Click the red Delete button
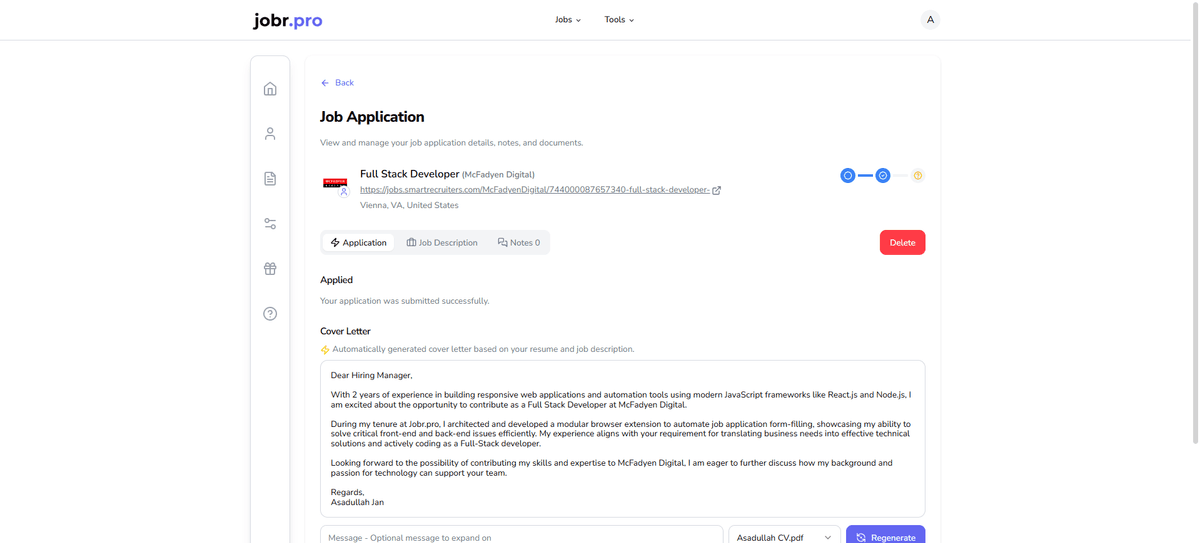This screenshot has width=1200, height=543. pyautogui.click(x=902, y=243)
